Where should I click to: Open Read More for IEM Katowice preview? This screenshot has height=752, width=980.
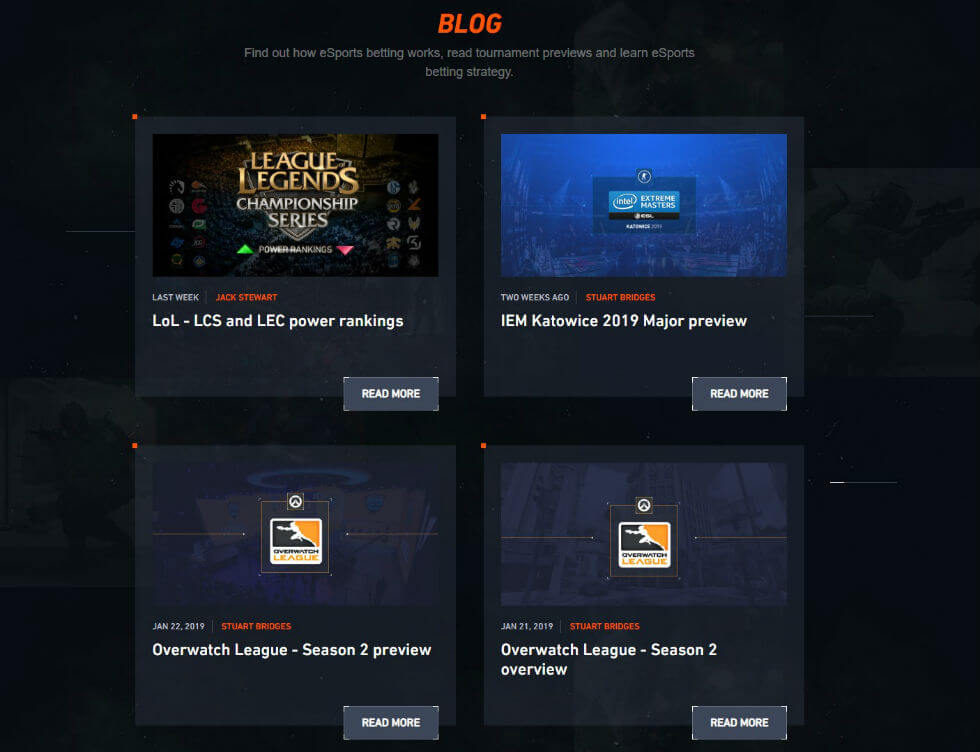(x=739, y=394)
